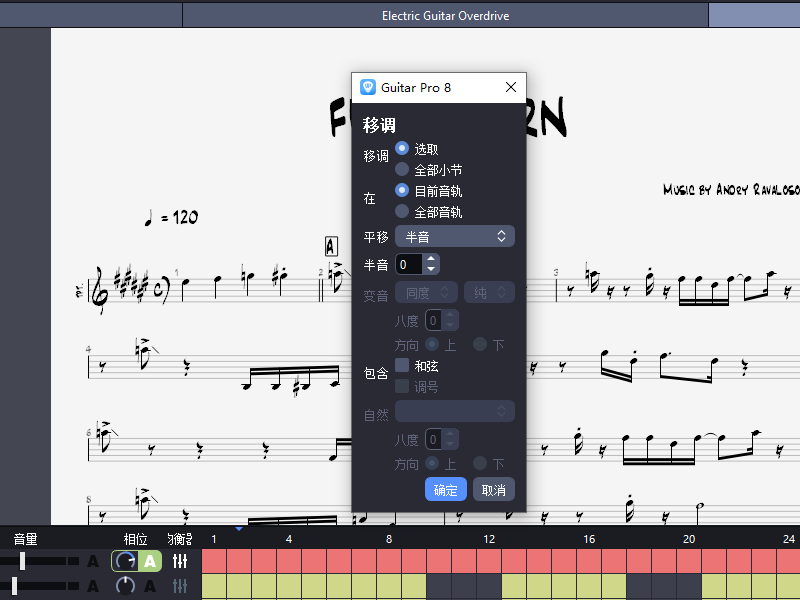
Task: Open the equalizer for the second track
Action: (x=178, y=587)
